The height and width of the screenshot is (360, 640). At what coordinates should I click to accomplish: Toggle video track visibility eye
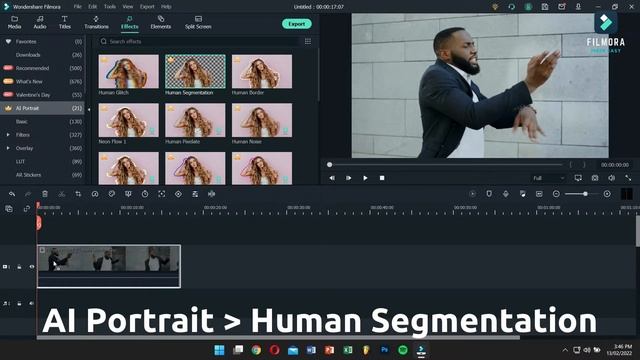click(32, 267)
